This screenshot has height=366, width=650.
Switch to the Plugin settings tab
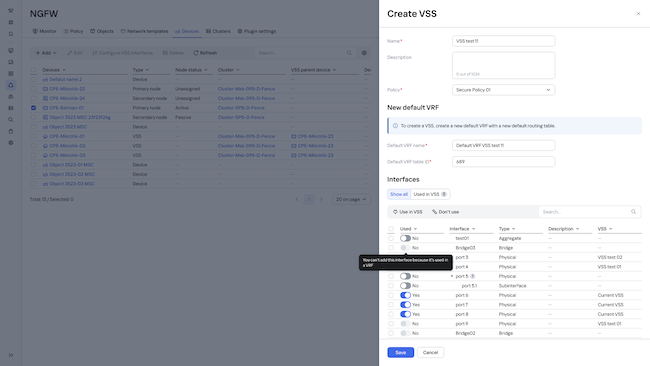(x=257, y=31)
